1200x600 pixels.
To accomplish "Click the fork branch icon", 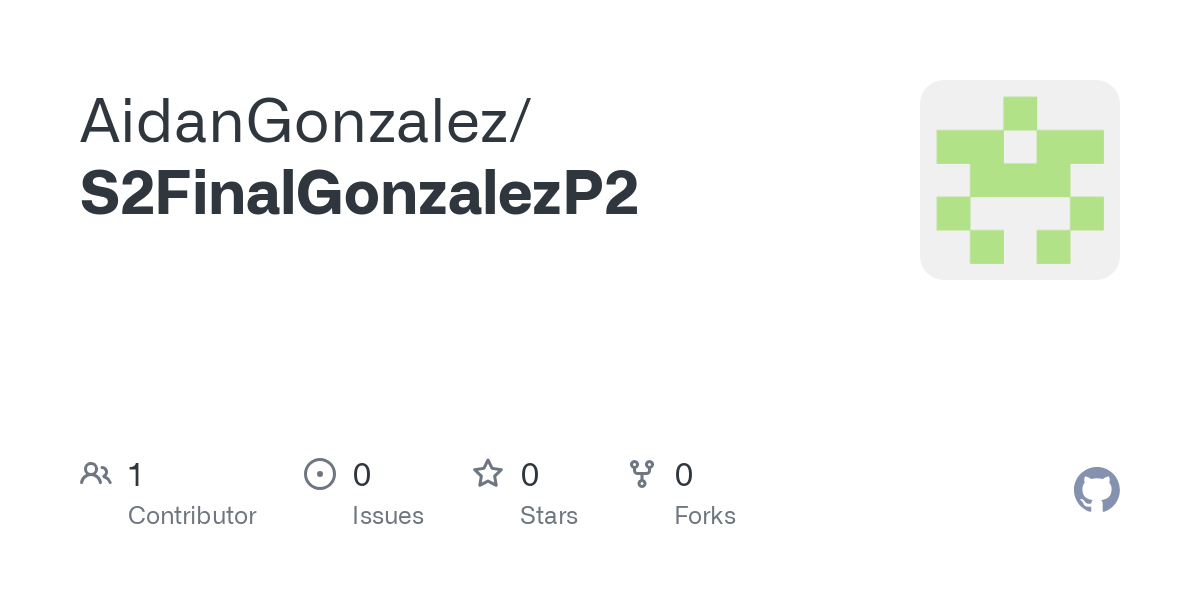I will pos(641,474).
